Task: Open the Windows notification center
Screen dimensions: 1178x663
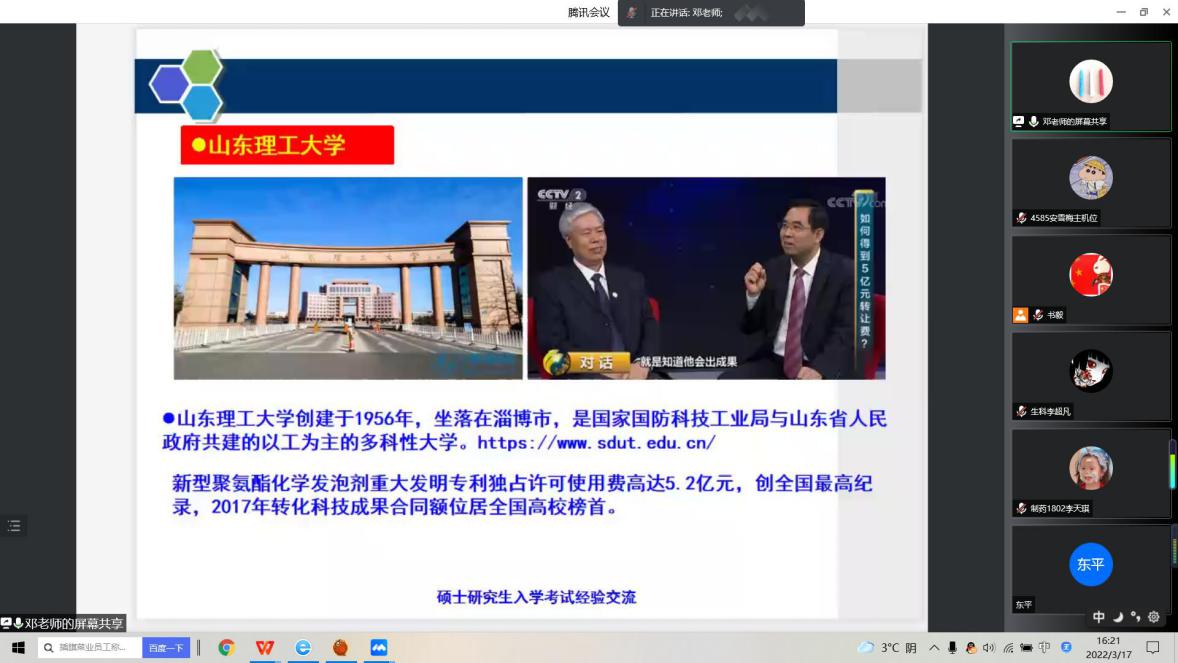Action: tap(1152, 648)
